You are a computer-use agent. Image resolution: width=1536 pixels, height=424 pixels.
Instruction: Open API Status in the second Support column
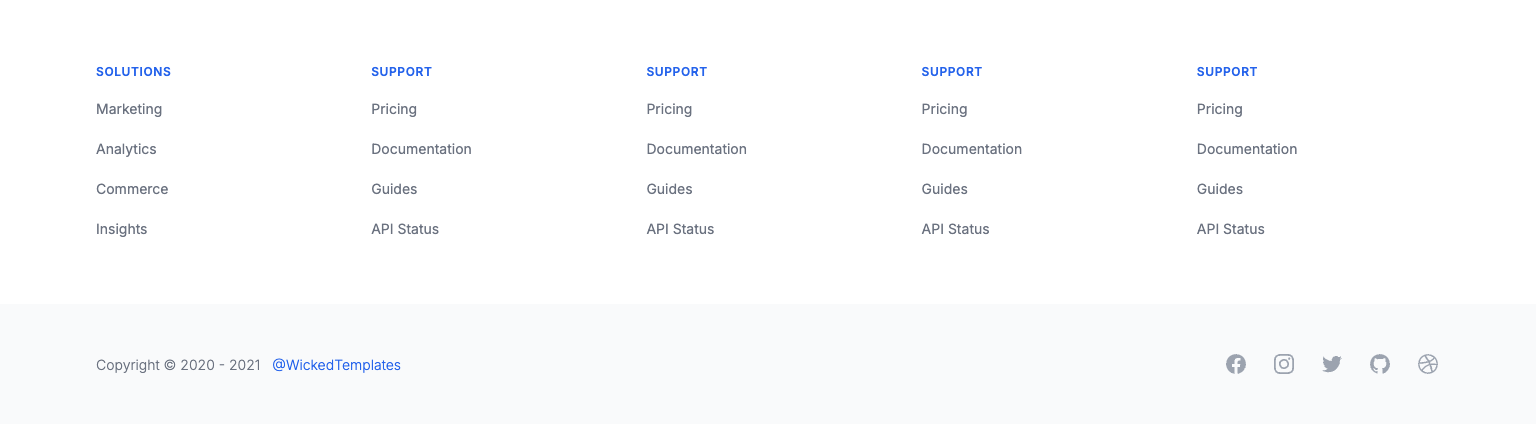coord(680,229)
